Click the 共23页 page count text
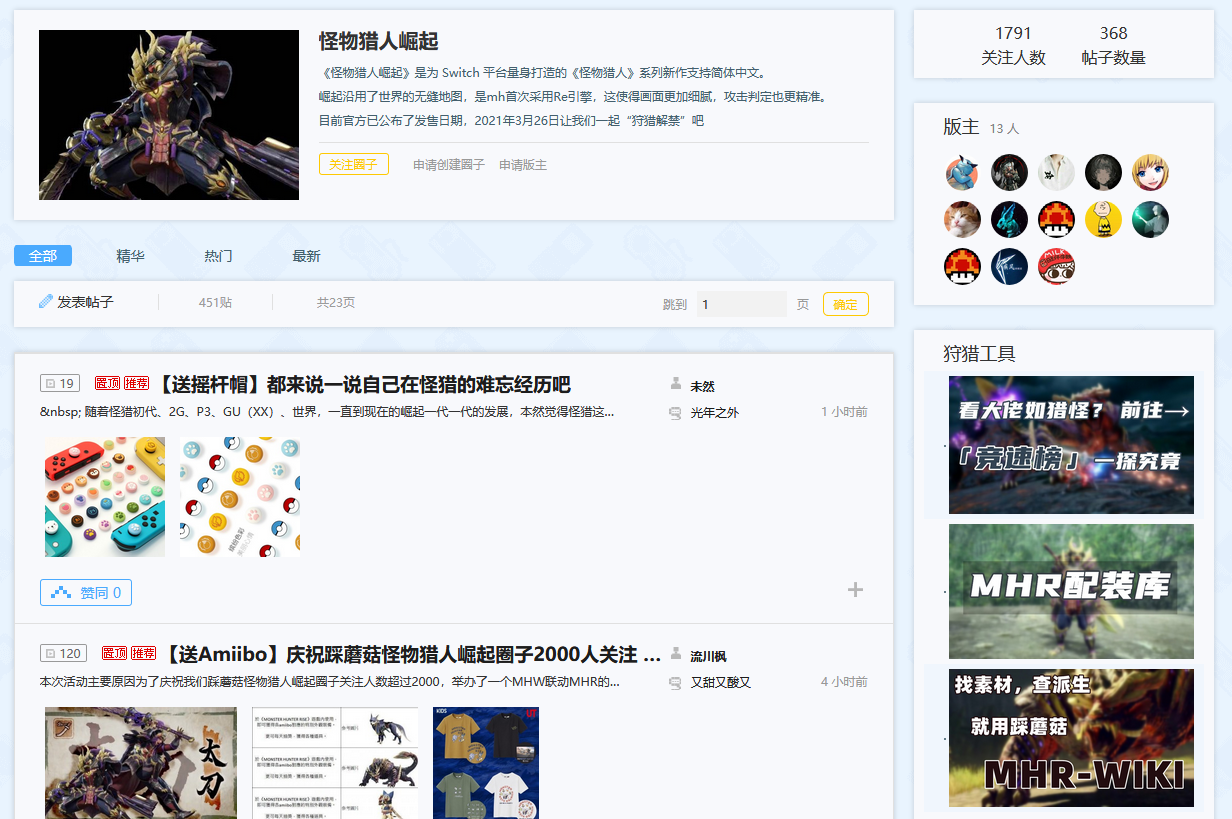 tap(336, 302)
